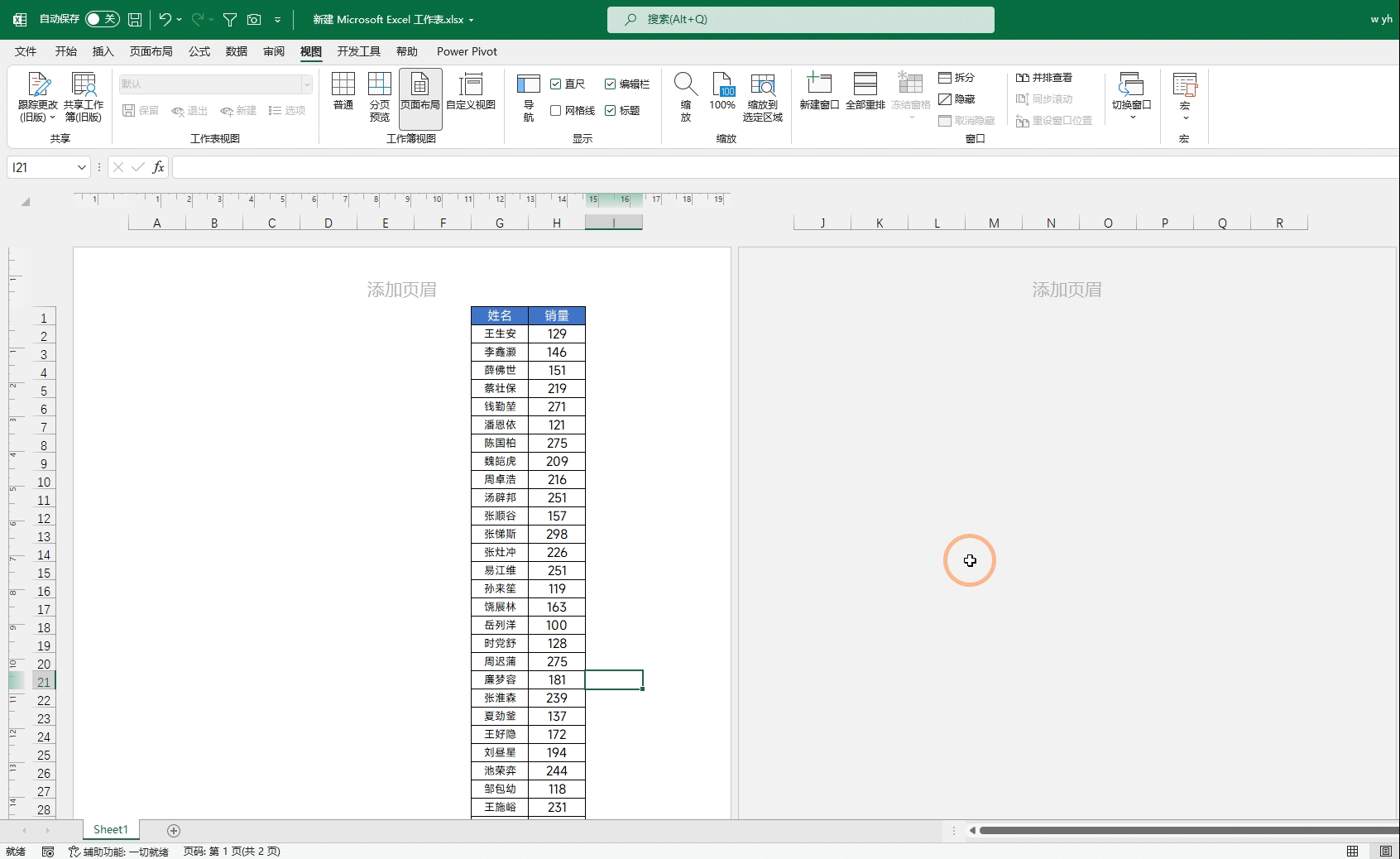Click the Split (拆分) button
Image resolution: width=1400 pixels, height=859 pixels.
(x=957, y=78)
